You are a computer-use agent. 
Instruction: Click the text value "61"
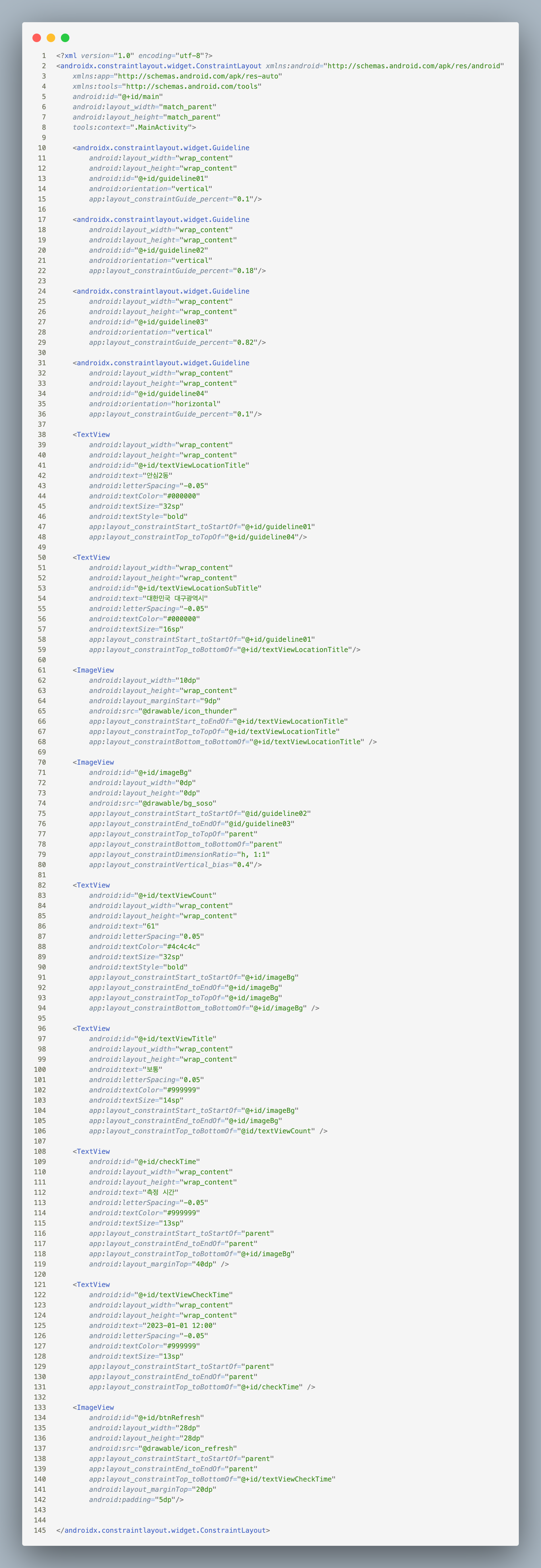[x=150, y=927]
